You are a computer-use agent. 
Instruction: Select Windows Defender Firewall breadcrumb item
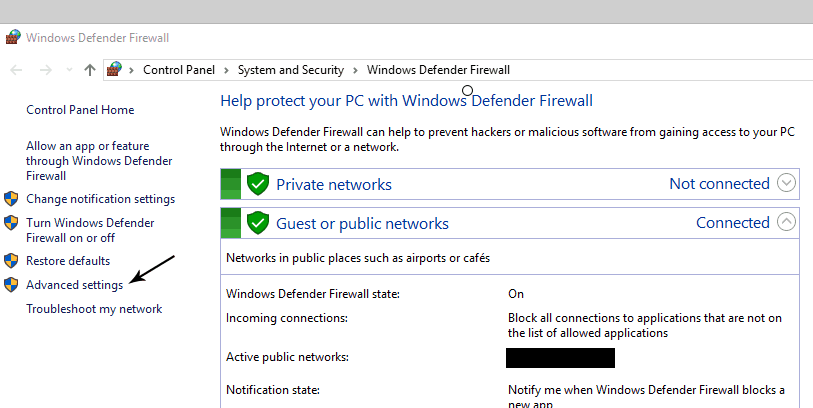coord(438,70)
